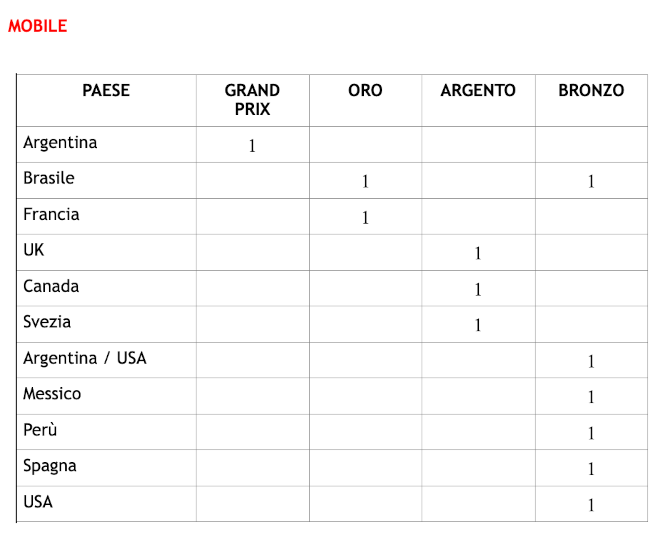Viewport: 670px width, 557px height.
Task: Select the BRONZO column header
Action: [591, 91]
